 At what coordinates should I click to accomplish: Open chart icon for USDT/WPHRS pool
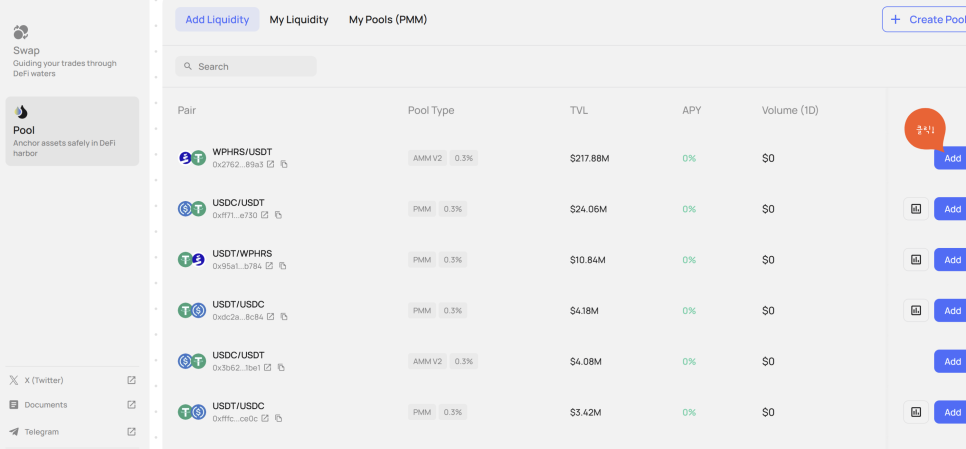[915, 259]
